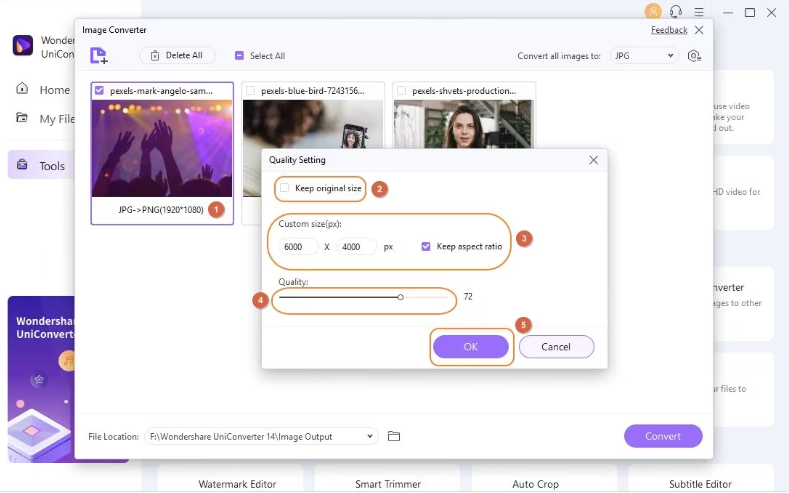Enable the Keep original size checkbox
The height and width of the screenshot is (493, 789).
pyautogui.click(x=285, y=188)
